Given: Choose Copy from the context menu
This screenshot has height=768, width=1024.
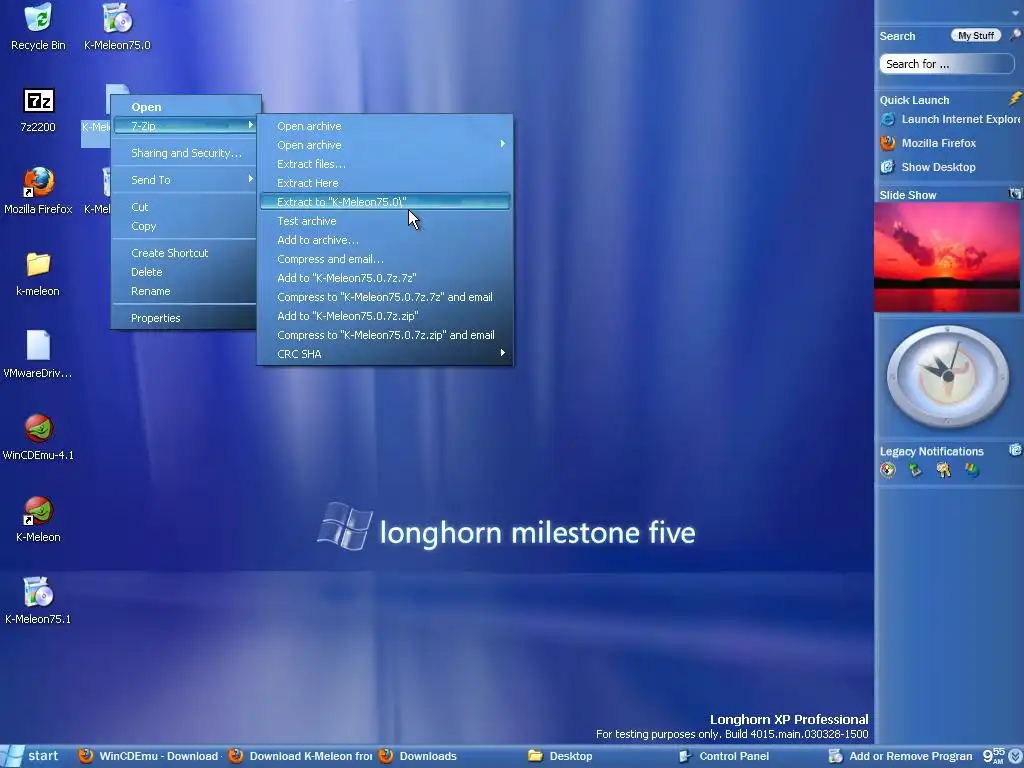Looking at the screenshot, I should [186, 226].
